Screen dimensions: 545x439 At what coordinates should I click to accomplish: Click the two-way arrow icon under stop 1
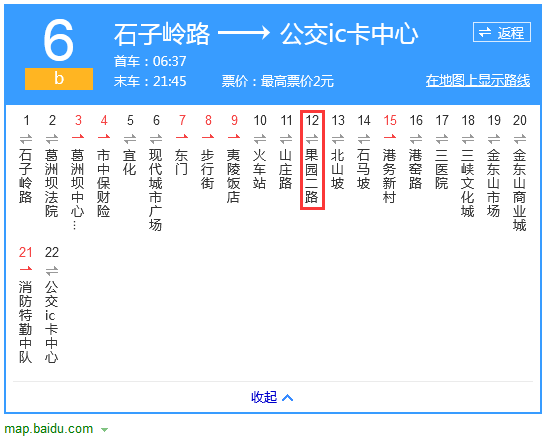pyautogui.click(x=26, y=139)
